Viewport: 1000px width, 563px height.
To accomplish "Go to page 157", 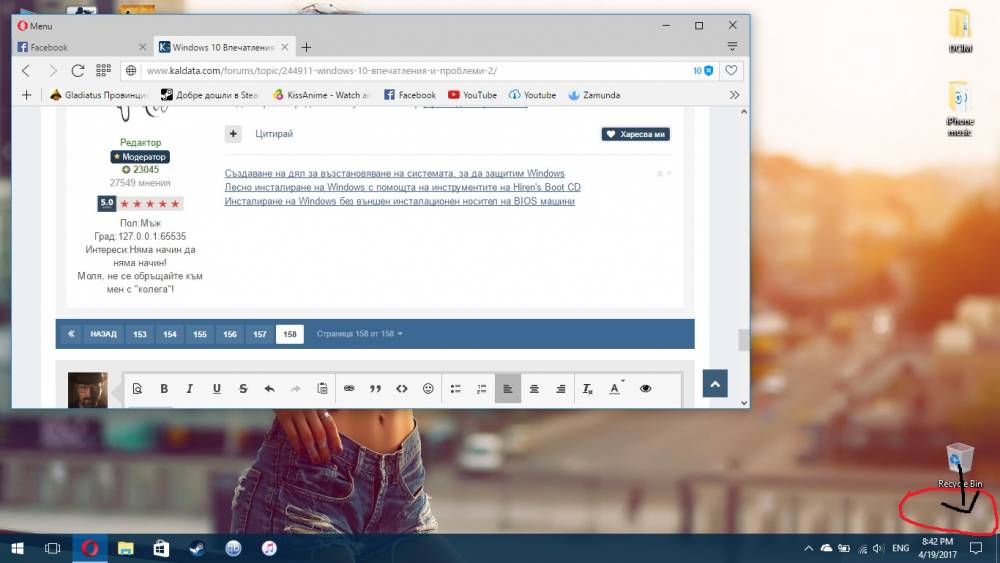I will click(260, 334).
